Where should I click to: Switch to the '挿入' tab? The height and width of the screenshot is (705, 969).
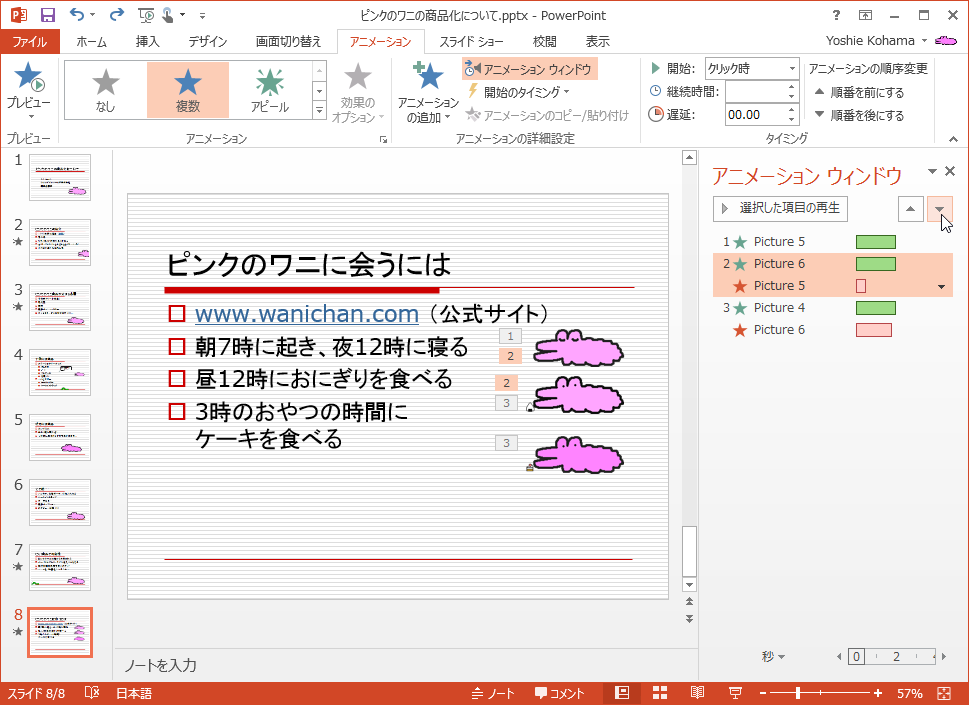[148, 41]
